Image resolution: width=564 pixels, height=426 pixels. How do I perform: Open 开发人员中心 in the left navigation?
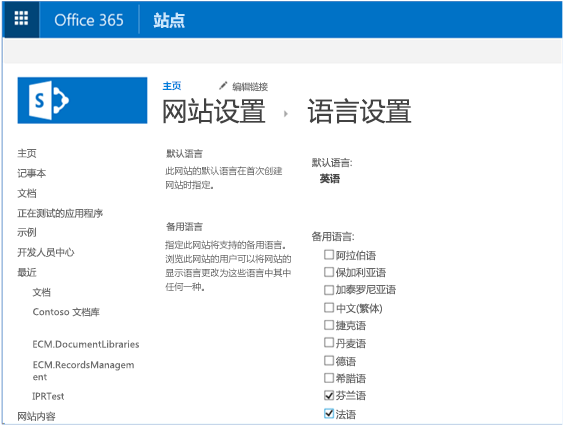tap(46, 252)
